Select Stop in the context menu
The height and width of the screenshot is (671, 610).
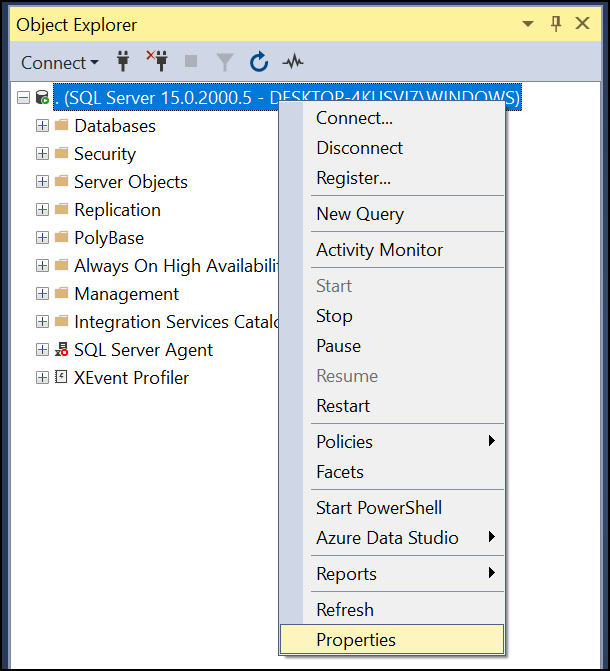tap(392, 316)
